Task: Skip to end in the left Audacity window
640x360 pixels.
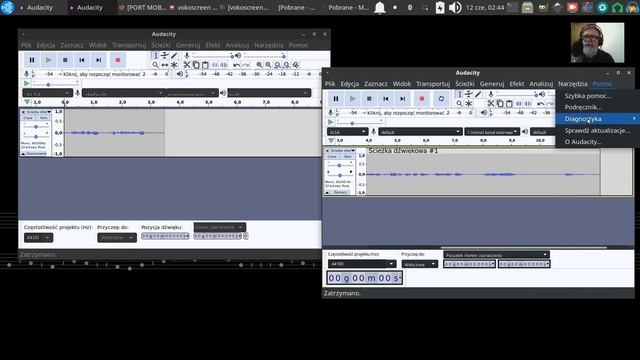Action: (99, 60)
